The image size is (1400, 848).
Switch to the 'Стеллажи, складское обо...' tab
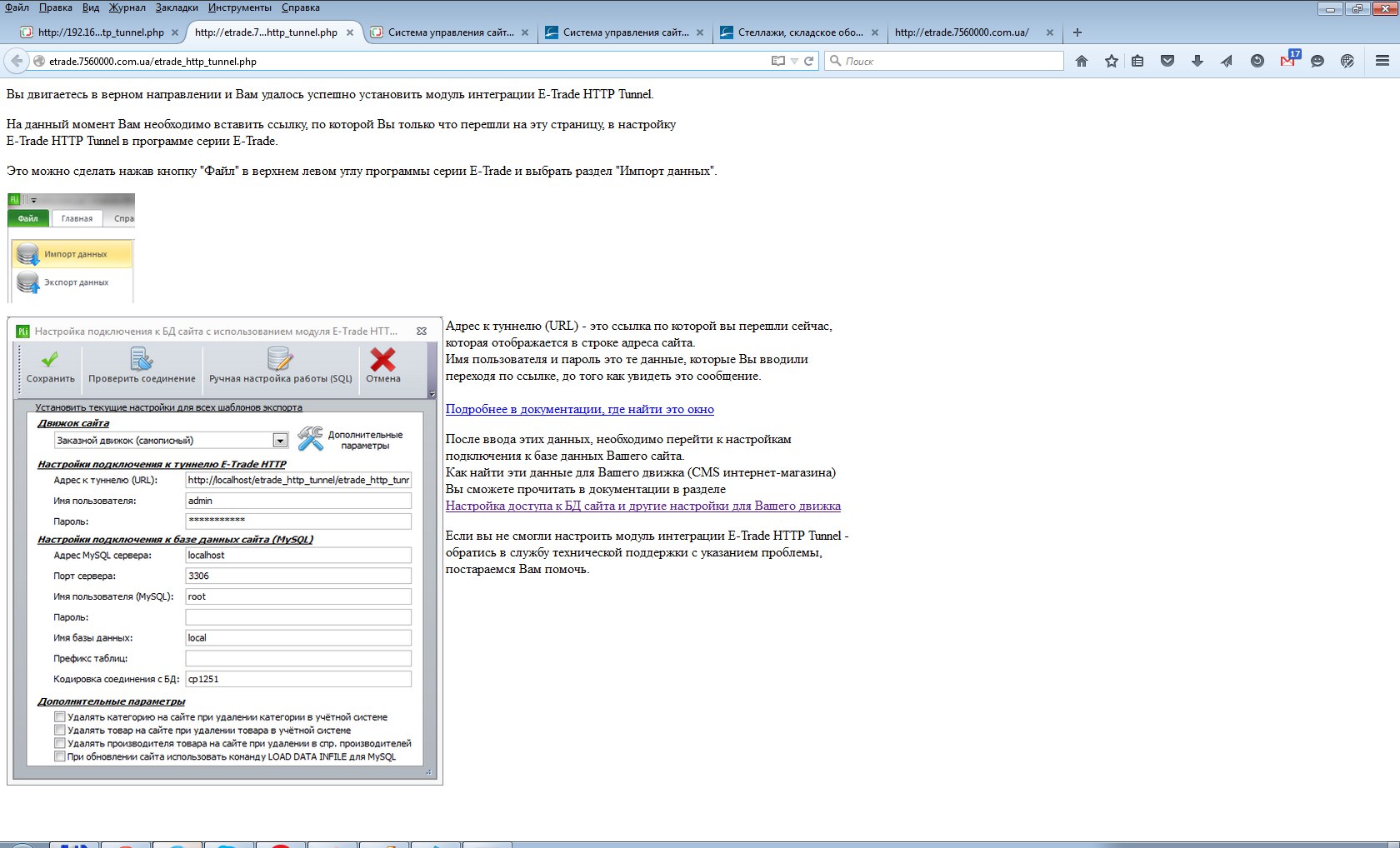click(x=798, y=32)
